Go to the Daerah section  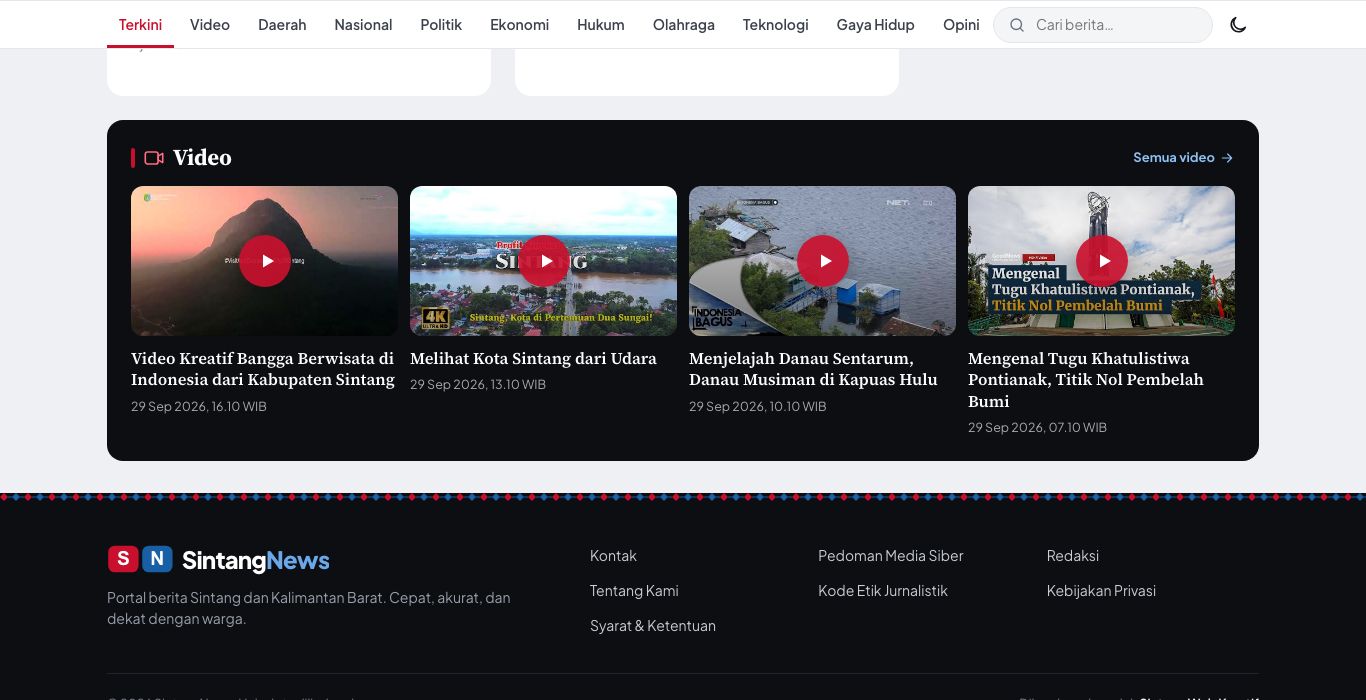pyautogui.click(x=282, y=25)
